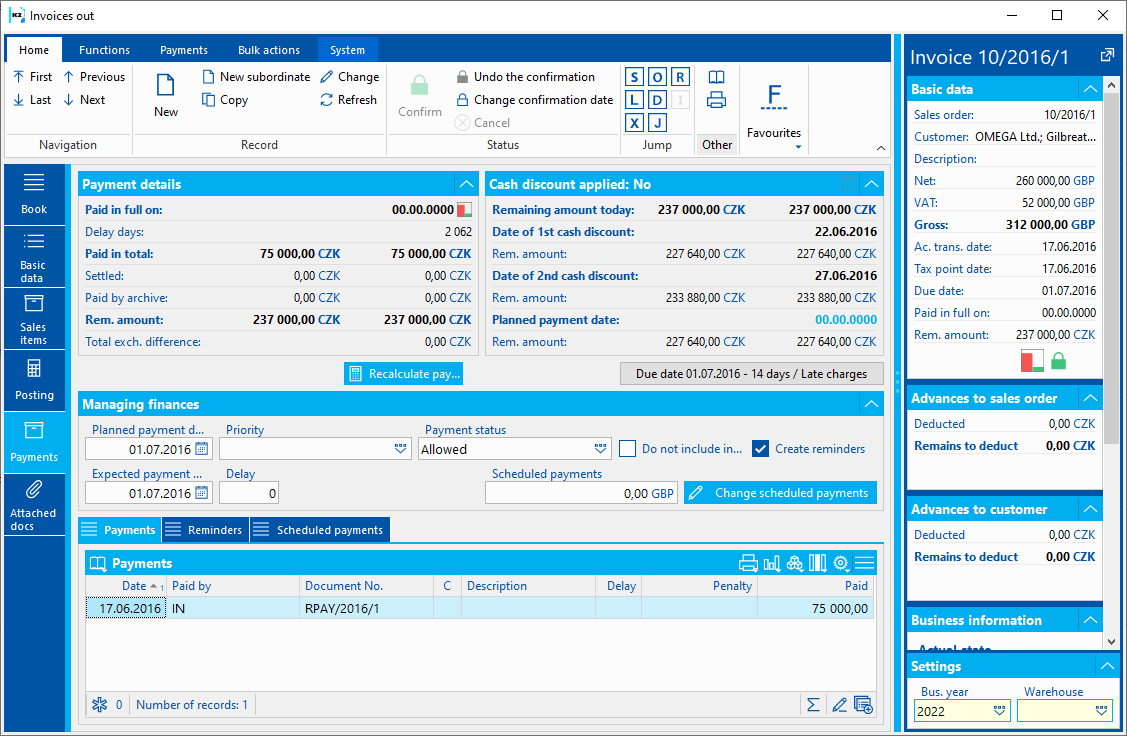This screenshot has width=1127, height=736.
Task: Collapse Advances to sales order panel
Action: tap(1090, 398)
